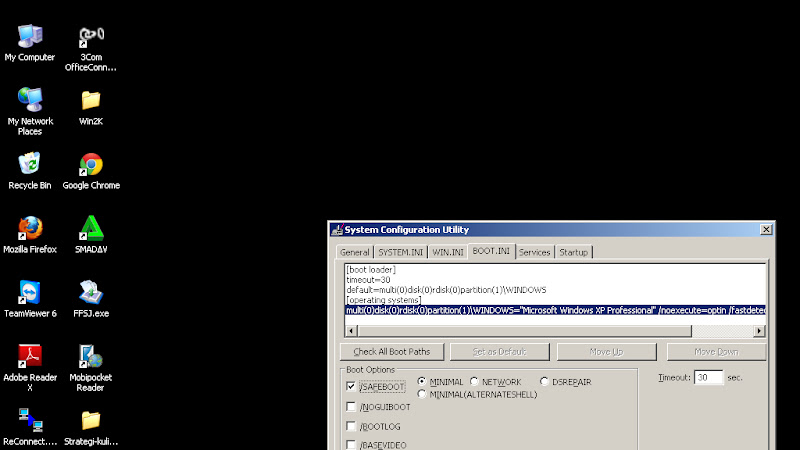This screenshot has width=800, height=450.
Task: Select the MINIMAL radio option
Action: pyautogui.click(x=421, y=381)
